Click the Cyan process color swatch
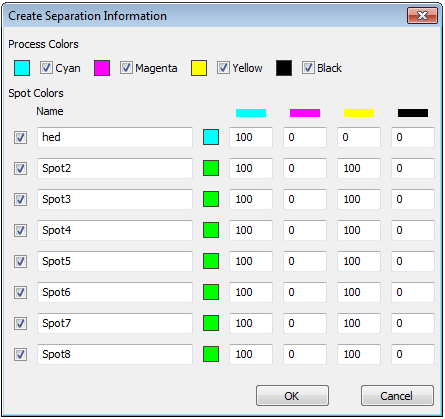Image resolution: width=445 pixels, height=419 pixels. [22, 68]
